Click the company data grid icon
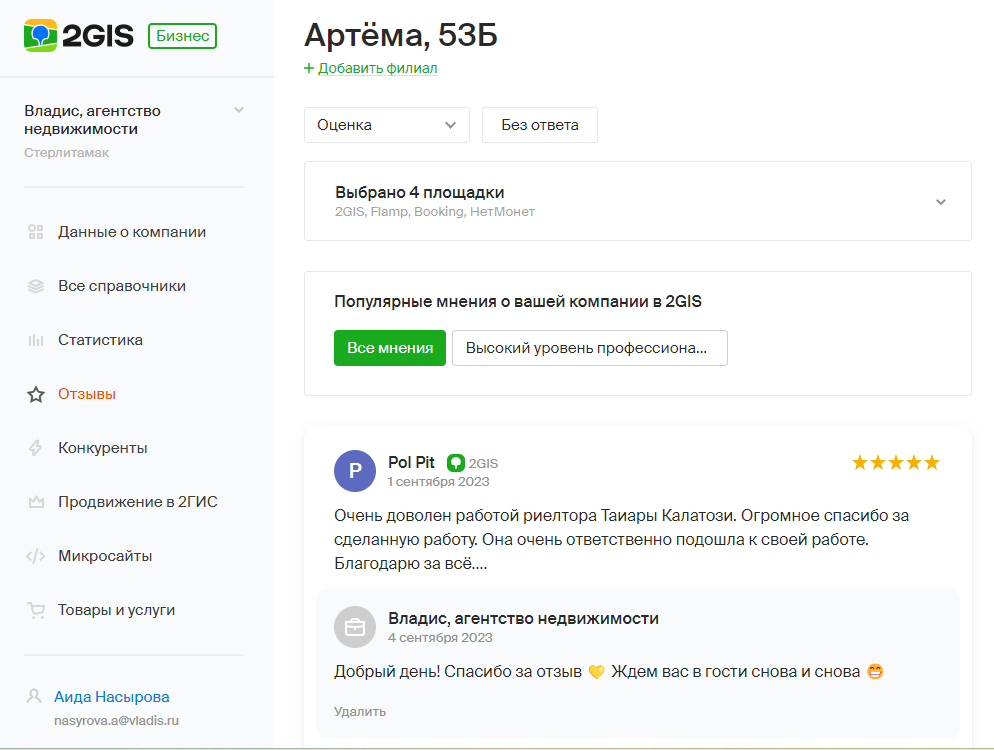Screen dimensions: 994x750 [36, 232]
